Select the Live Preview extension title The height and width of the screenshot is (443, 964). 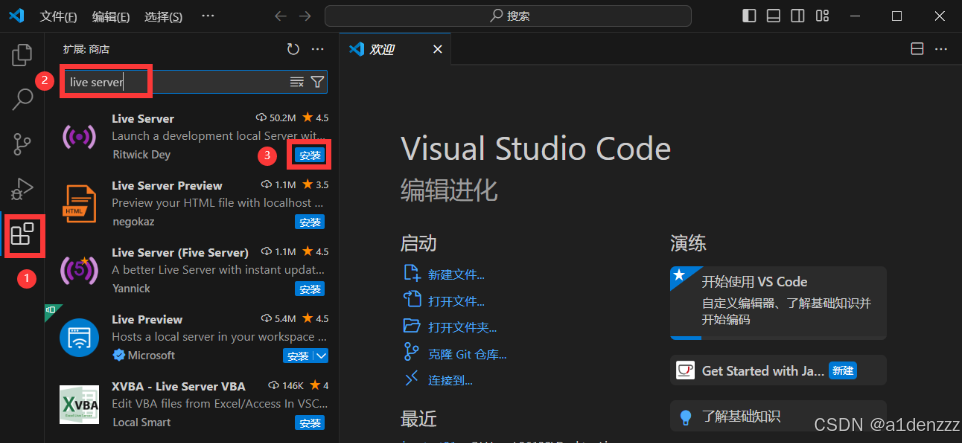coord(147,320)
